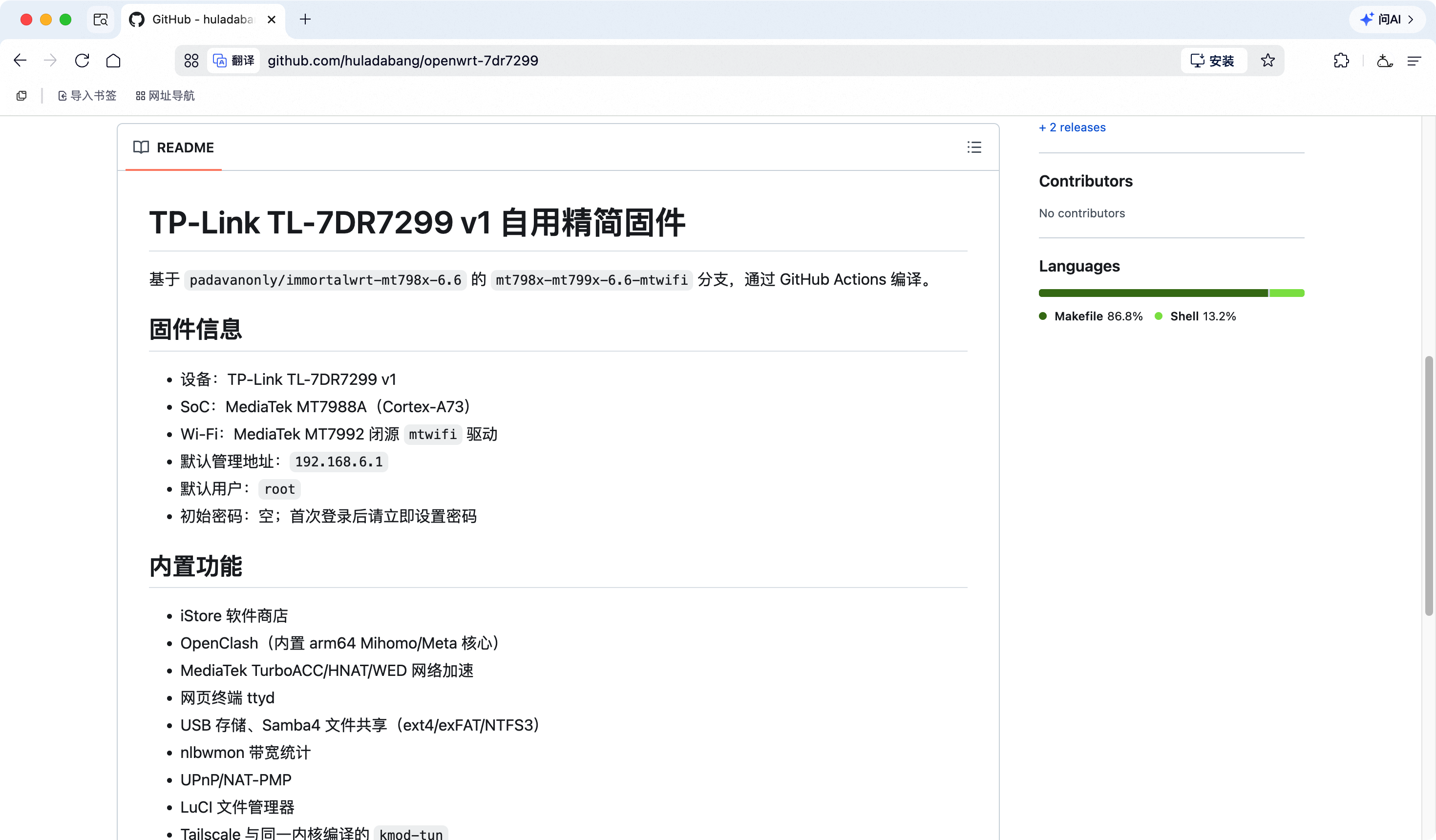Click the page vertical scrollbar thumb
The height and width of the screenshot is (840, 1436).
coord(1429,485)
